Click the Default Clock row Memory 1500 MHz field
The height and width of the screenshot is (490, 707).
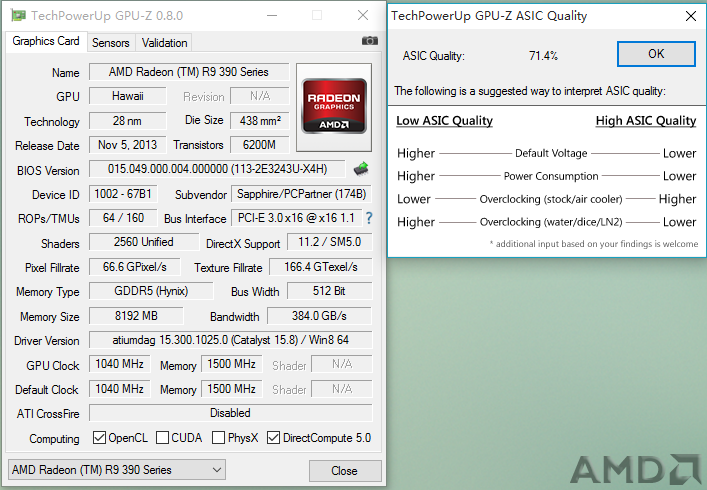pyautogui.click(x=232, y=389)
